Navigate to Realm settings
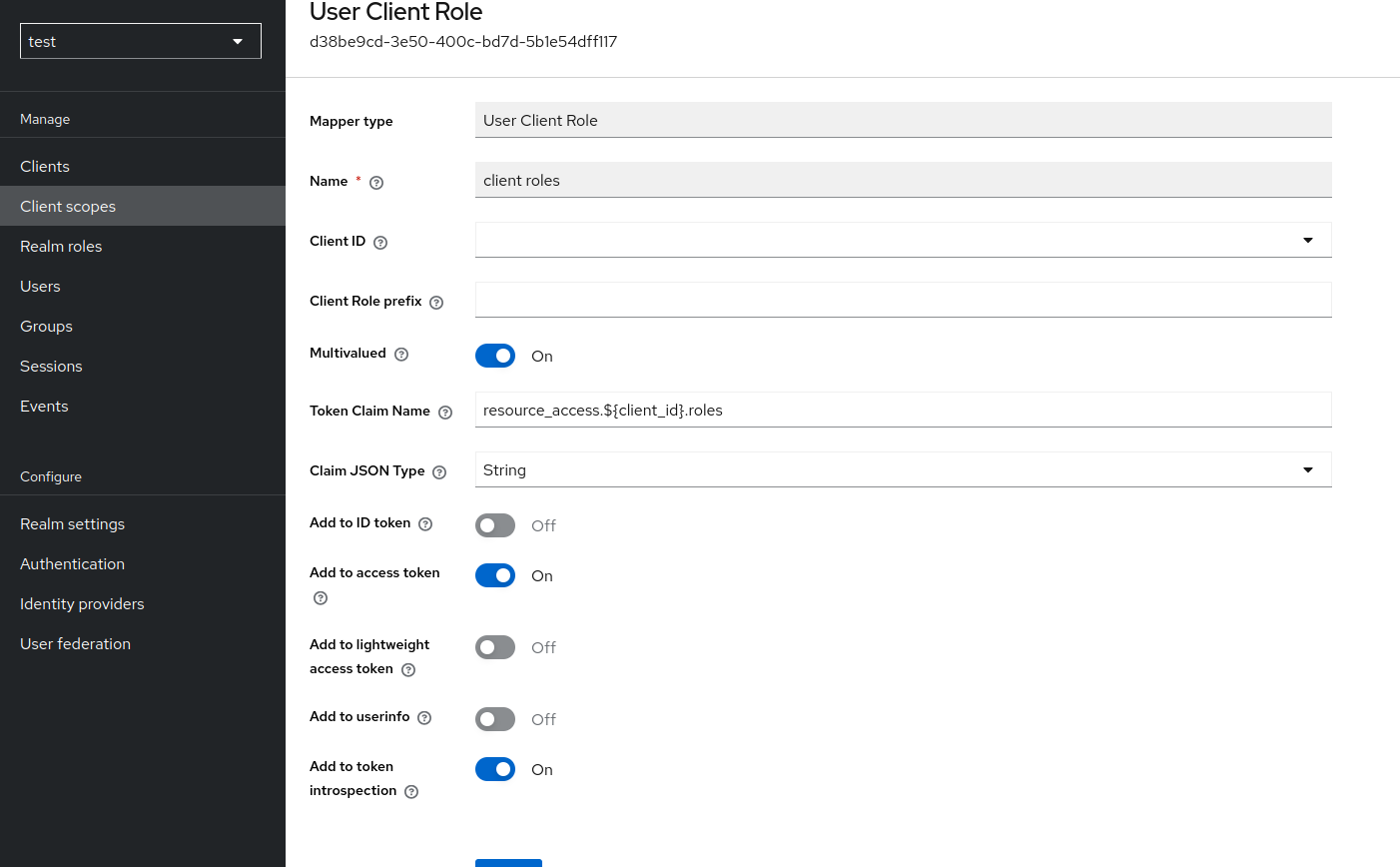Image resolution: width=1400 pixels, height=867 pixels. click(x=72, y=523)
